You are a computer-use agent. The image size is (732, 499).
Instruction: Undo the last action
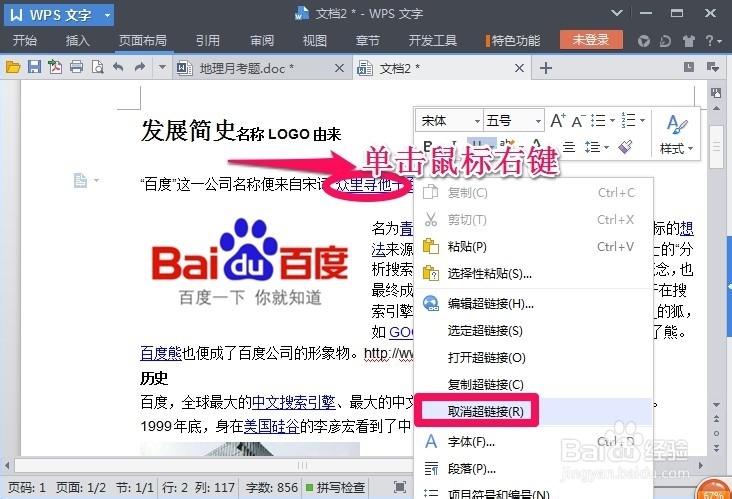point(119,67)
